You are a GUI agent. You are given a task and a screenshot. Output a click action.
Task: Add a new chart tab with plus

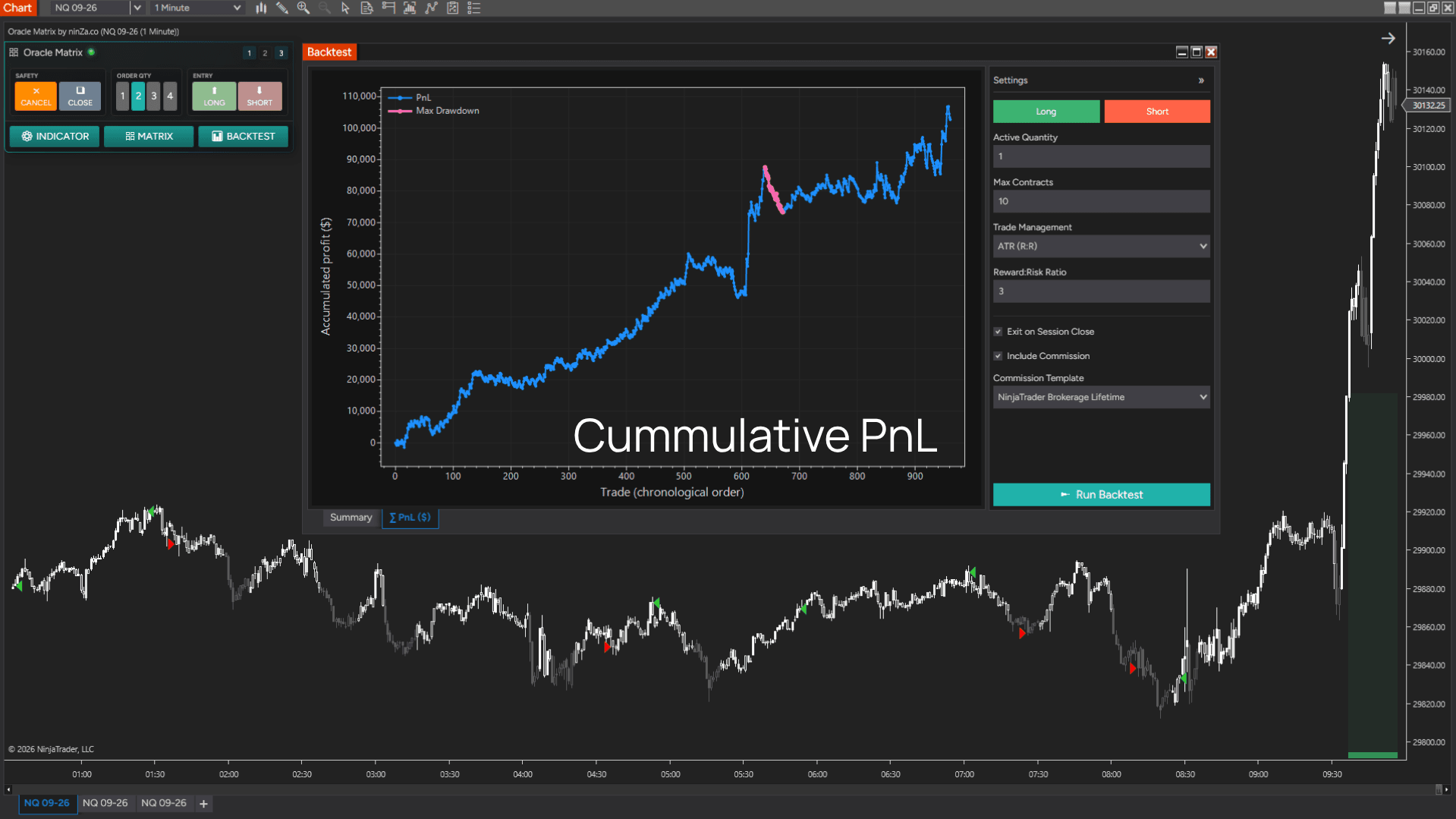click(x=203, y=804)
